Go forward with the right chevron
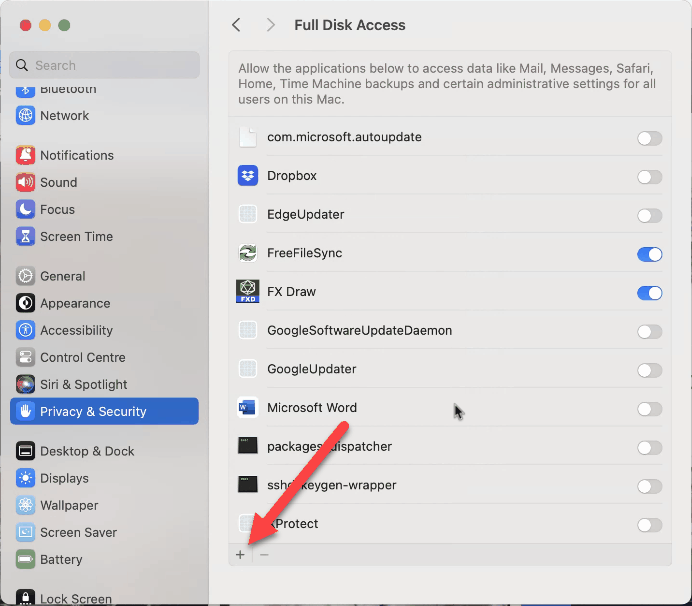This screenshot has width=692, height=606. click(271, 25)
